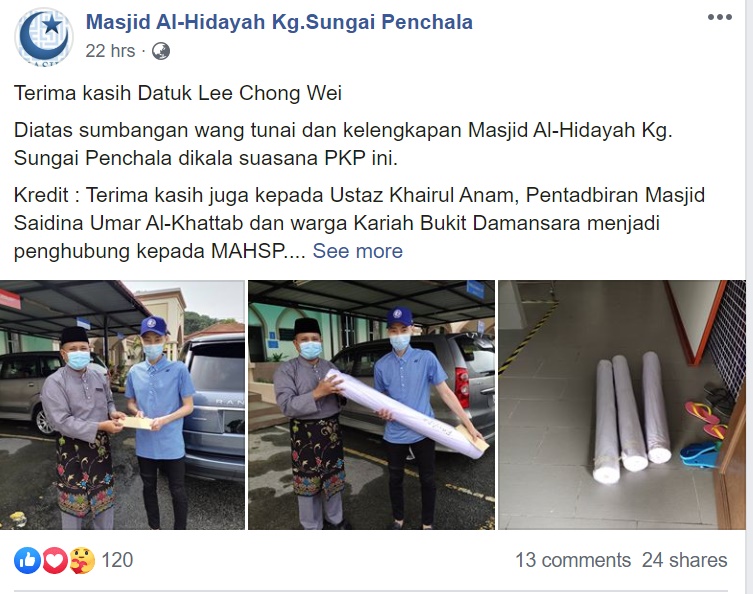View the 120 reactions count
Screen dimensions: 753x594
coord(117,560)
